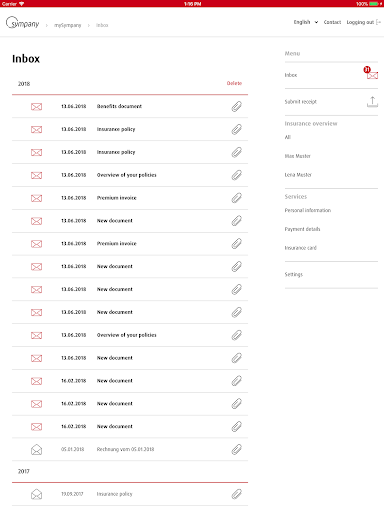384x512 pixels.
Task: Click the upload icon next to Submit receipt
Action: (x=372, y=102)
